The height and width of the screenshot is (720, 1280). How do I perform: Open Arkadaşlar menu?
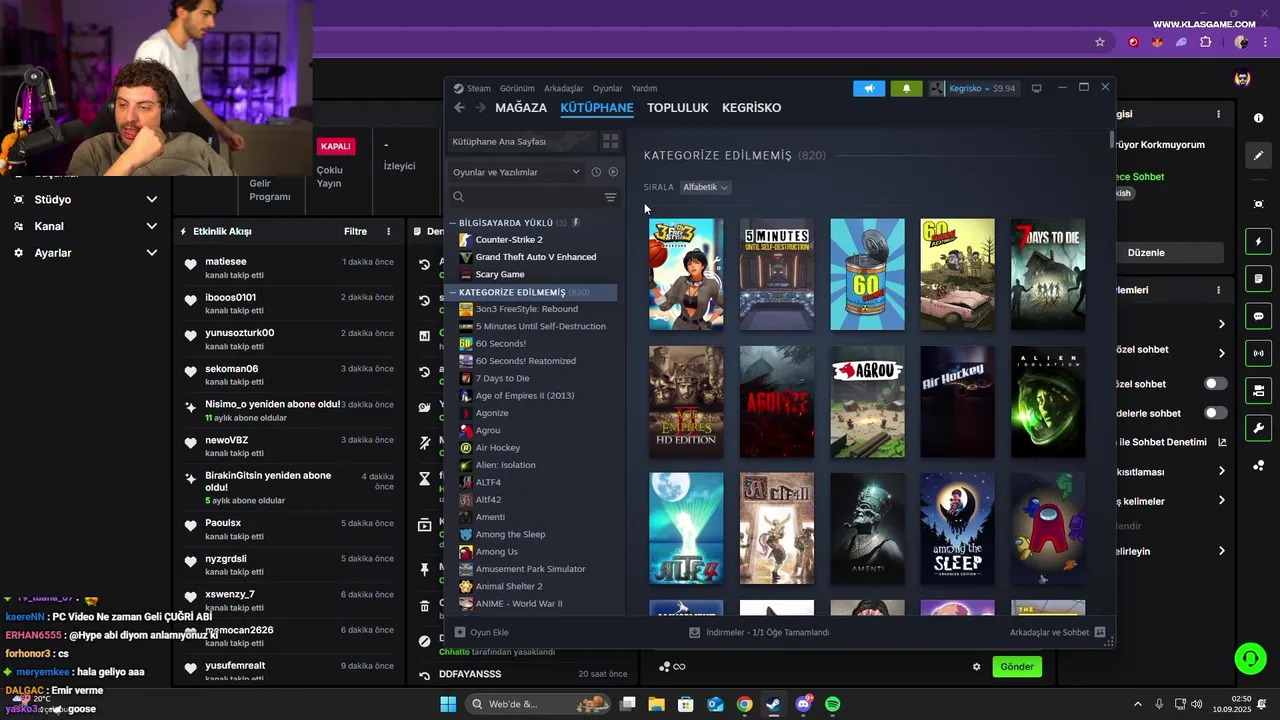pyautogui.click(x=563, y=88)
